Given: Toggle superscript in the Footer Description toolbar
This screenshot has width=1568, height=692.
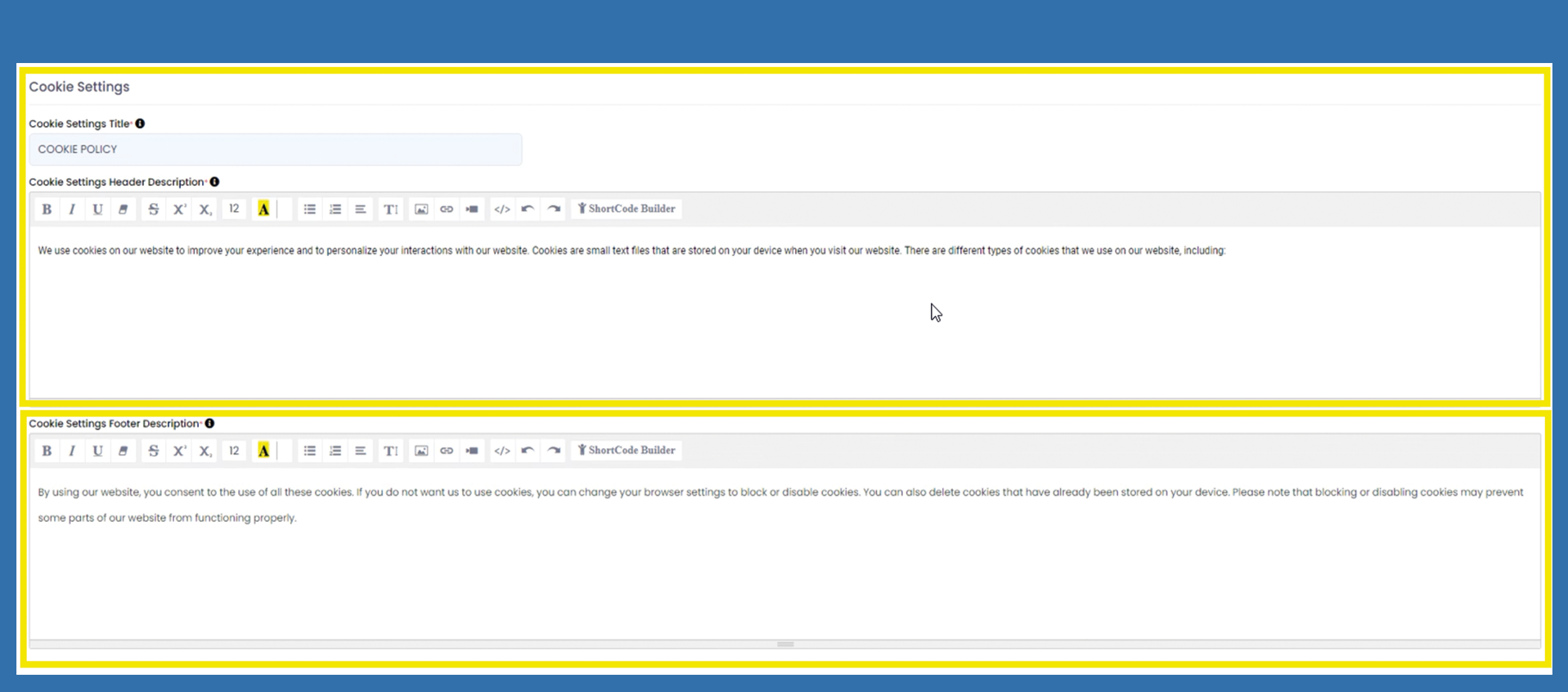Looking at the screenshot, I should point(179,451).
